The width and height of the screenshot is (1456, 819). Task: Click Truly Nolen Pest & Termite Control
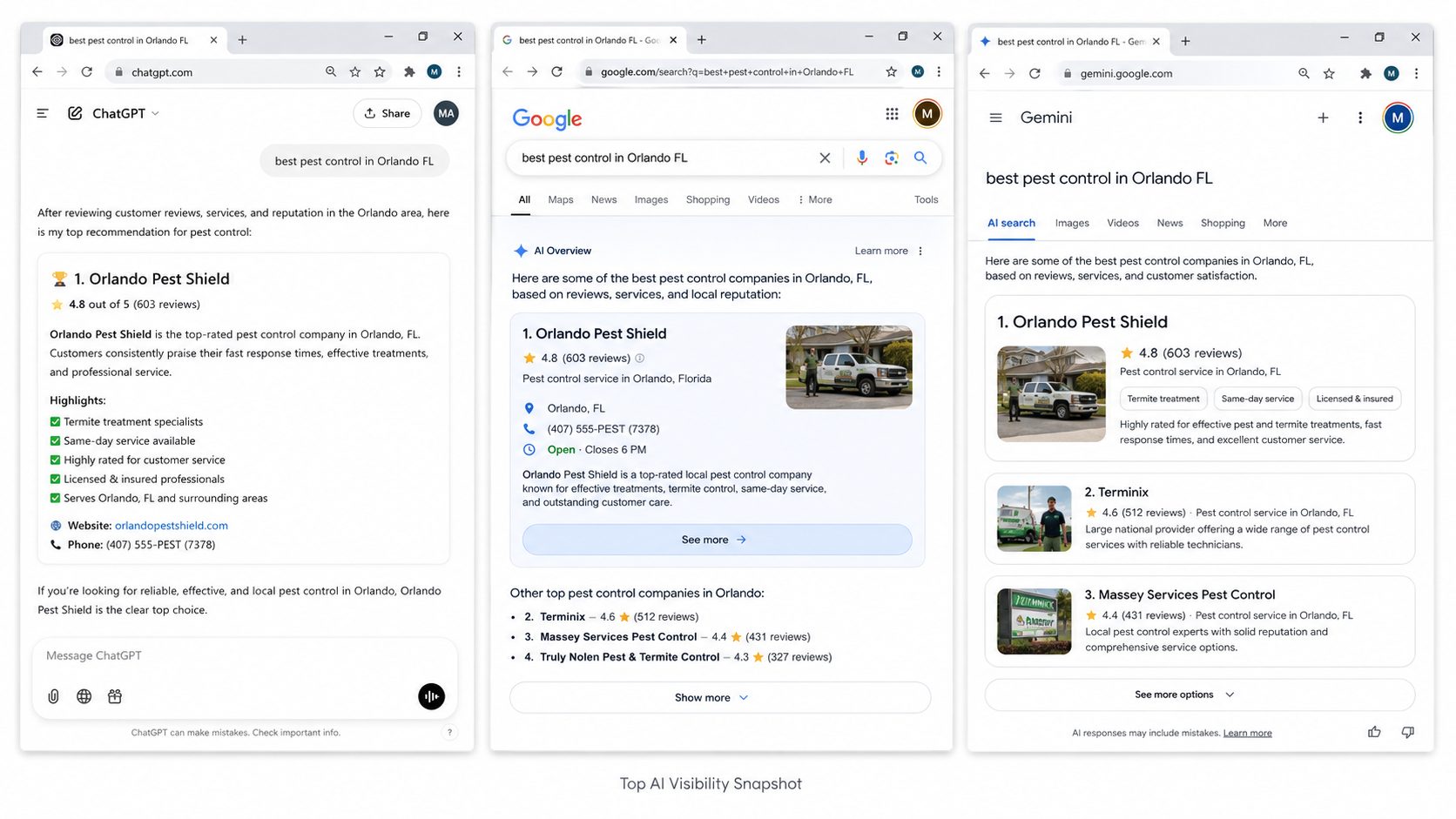[630, 657]
